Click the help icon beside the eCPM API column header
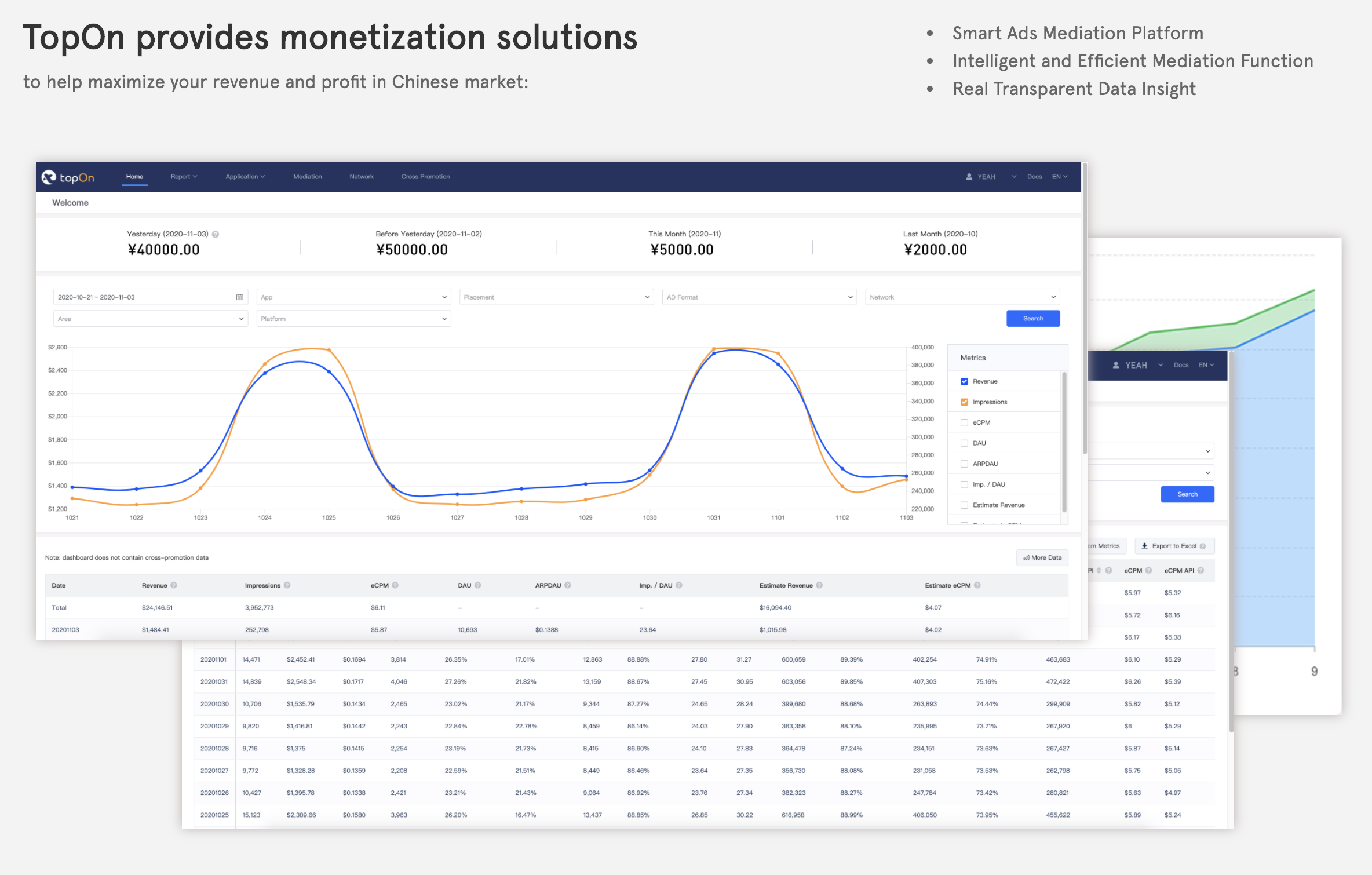The image size is (1372, 875). (1200, 571)
